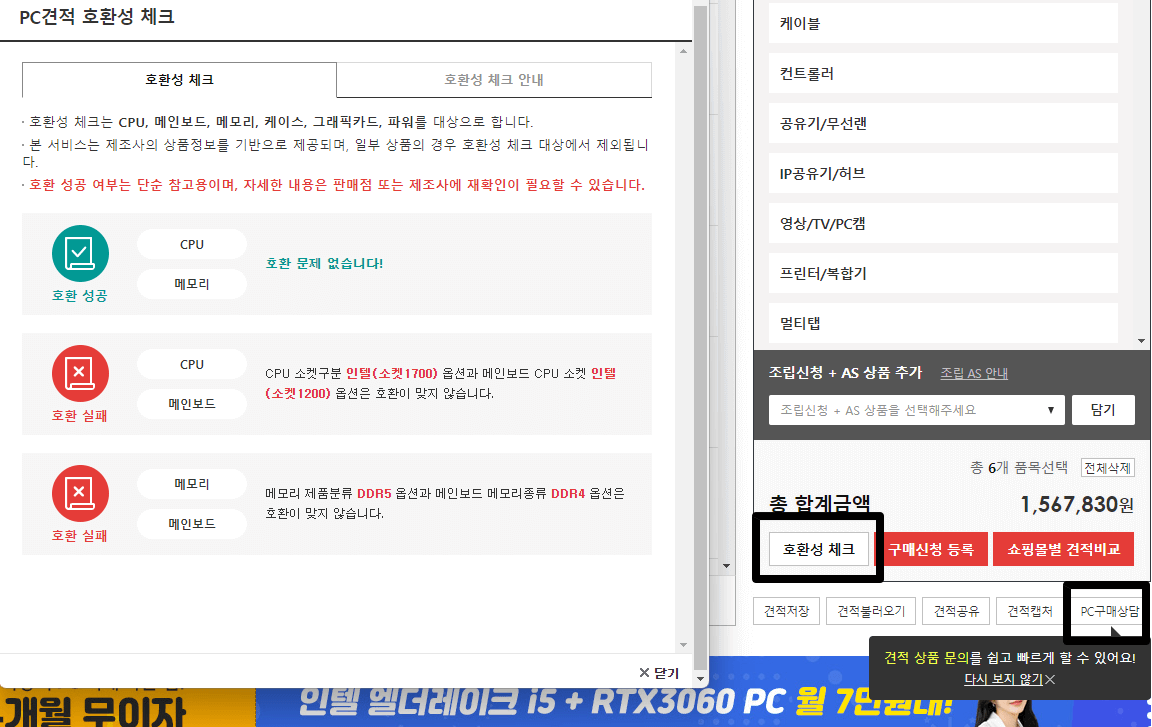Click the 호환성 체크 button
Image resolution: width=1152 pixels, height=727 pixels.
(818, 549)
